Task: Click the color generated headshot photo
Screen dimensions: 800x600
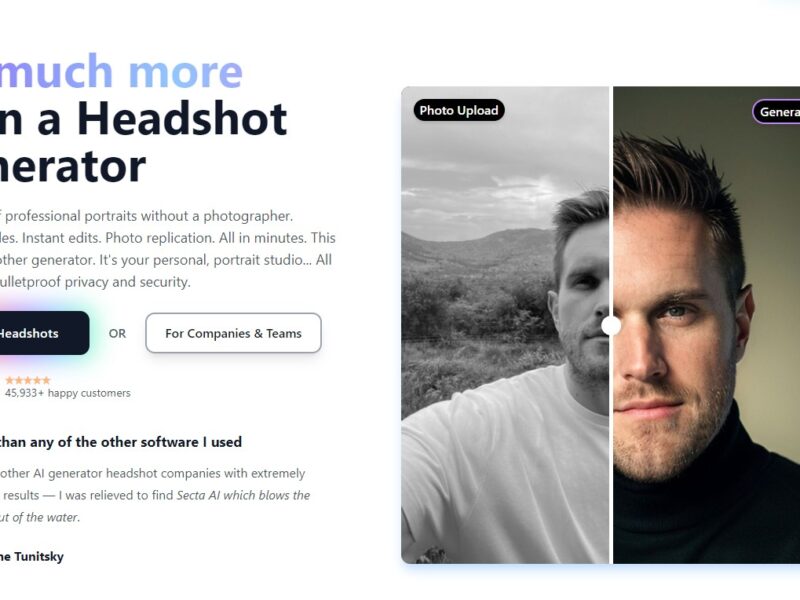Action: (706, 325)
